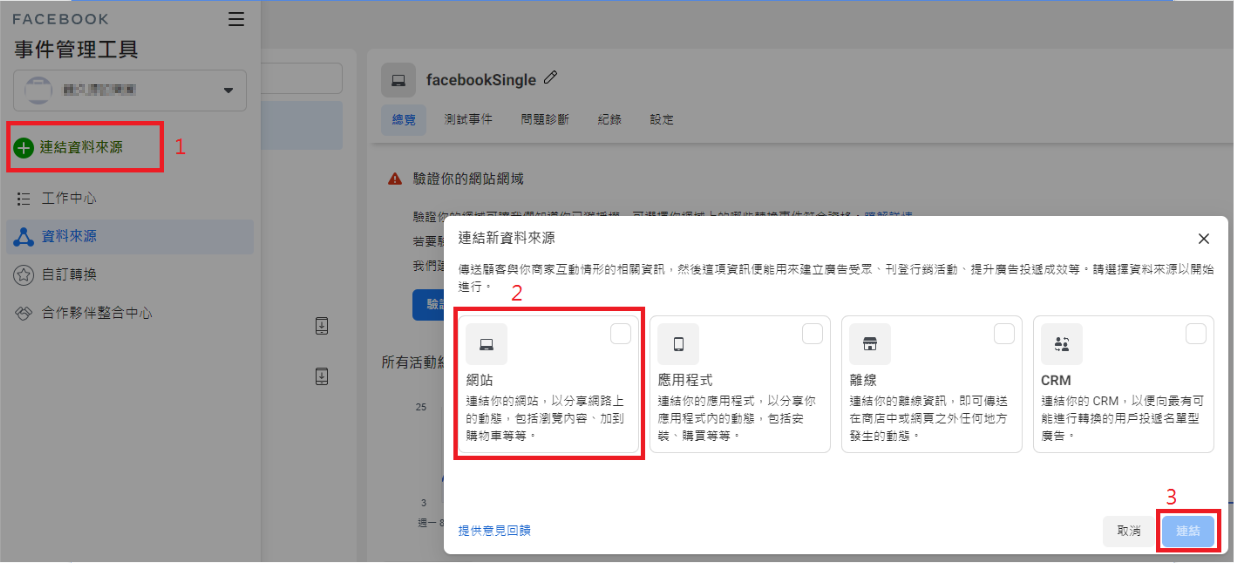Open the 問題診斷 tab
The image size is (1234, 563).
(x=545, y=120)
